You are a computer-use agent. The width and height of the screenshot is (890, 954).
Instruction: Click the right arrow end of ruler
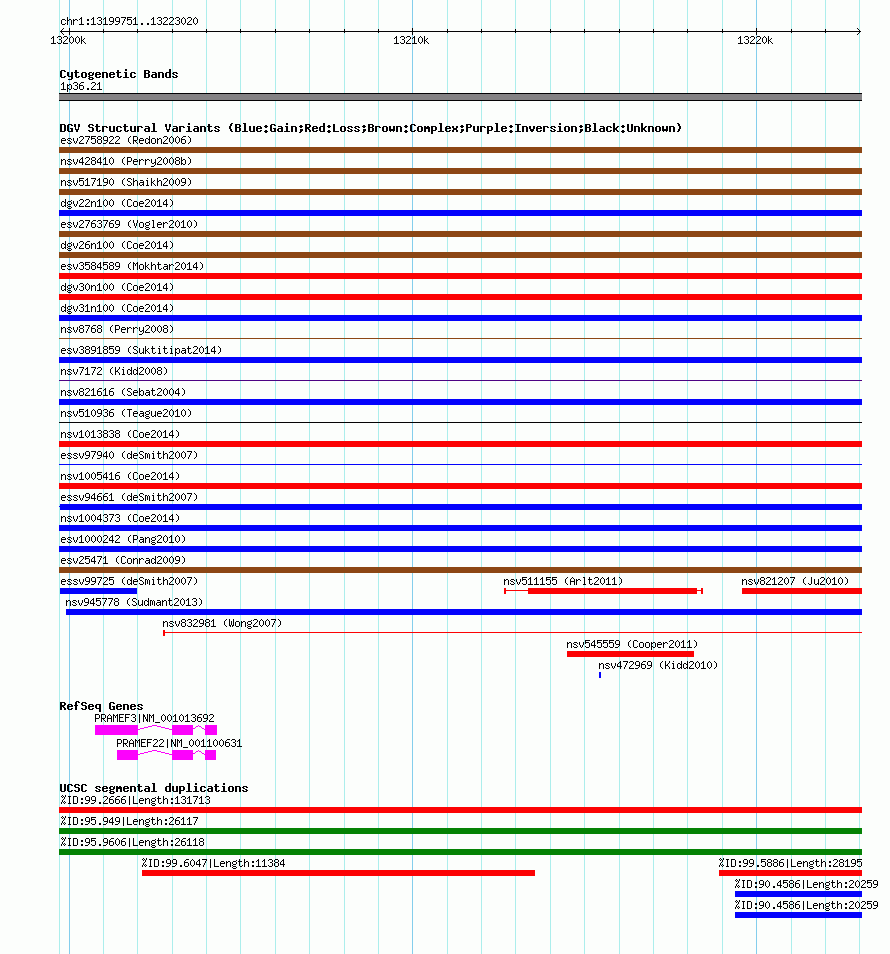[858, 32]
